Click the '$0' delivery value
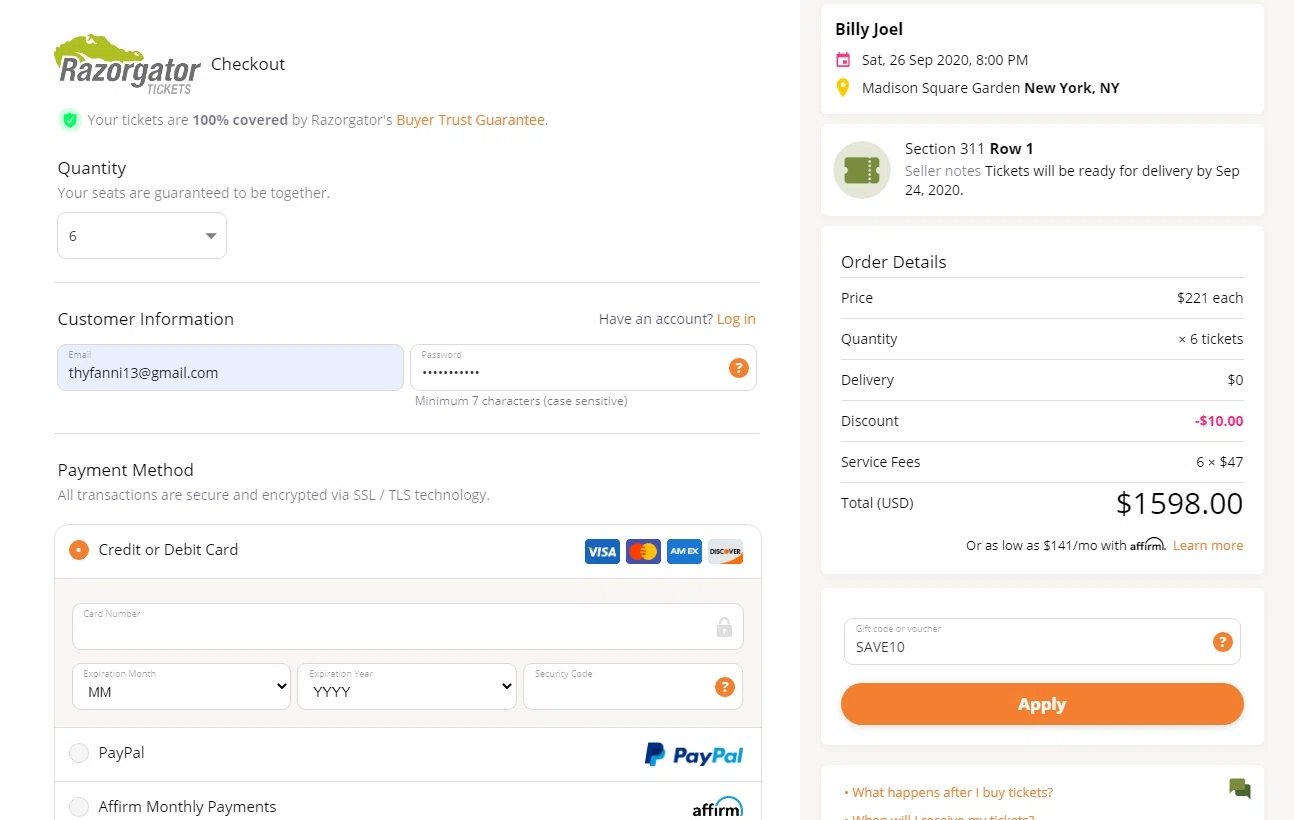1294x820 pixels. click(1235, 380)
